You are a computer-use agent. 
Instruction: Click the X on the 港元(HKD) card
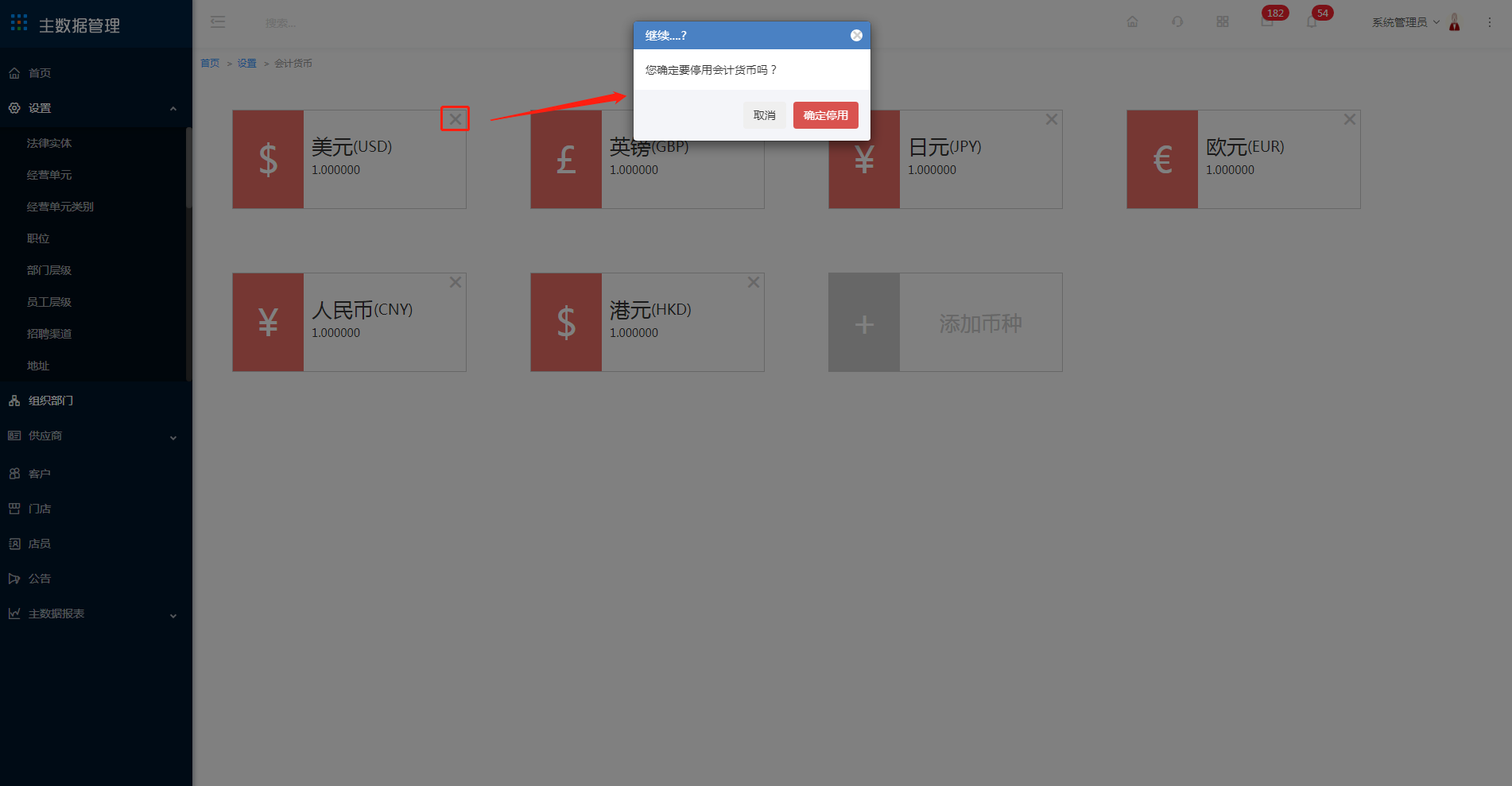point(754,282)
